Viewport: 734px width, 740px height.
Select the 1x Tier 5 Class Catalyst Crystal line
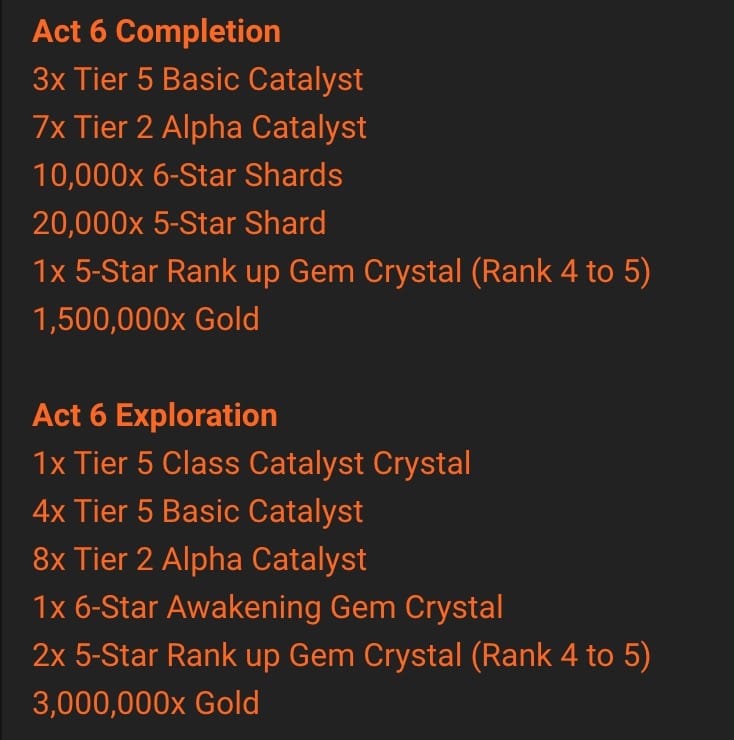pos(252,463)
